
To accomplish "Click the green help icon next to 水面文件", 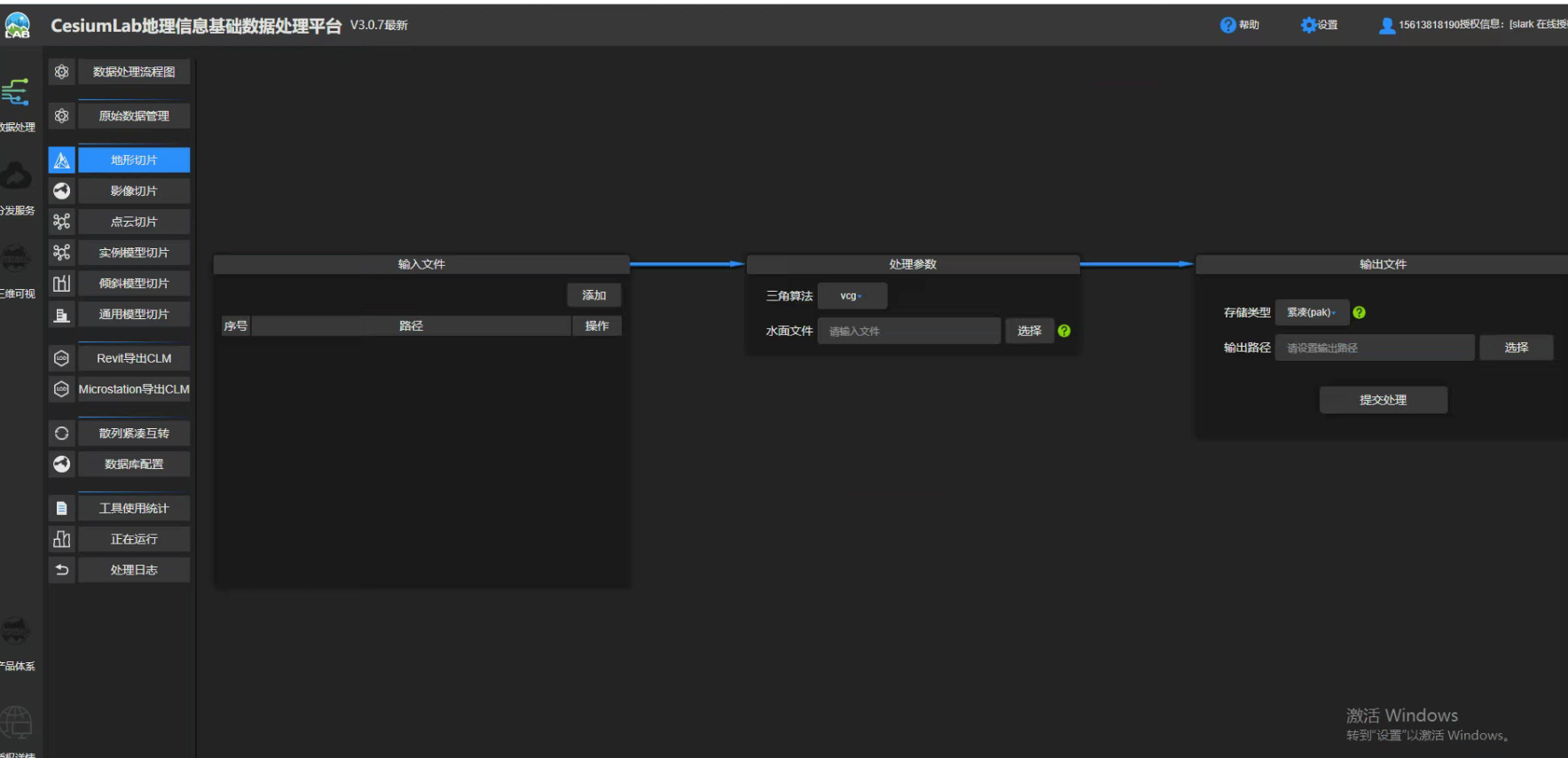I will 1064,331.
